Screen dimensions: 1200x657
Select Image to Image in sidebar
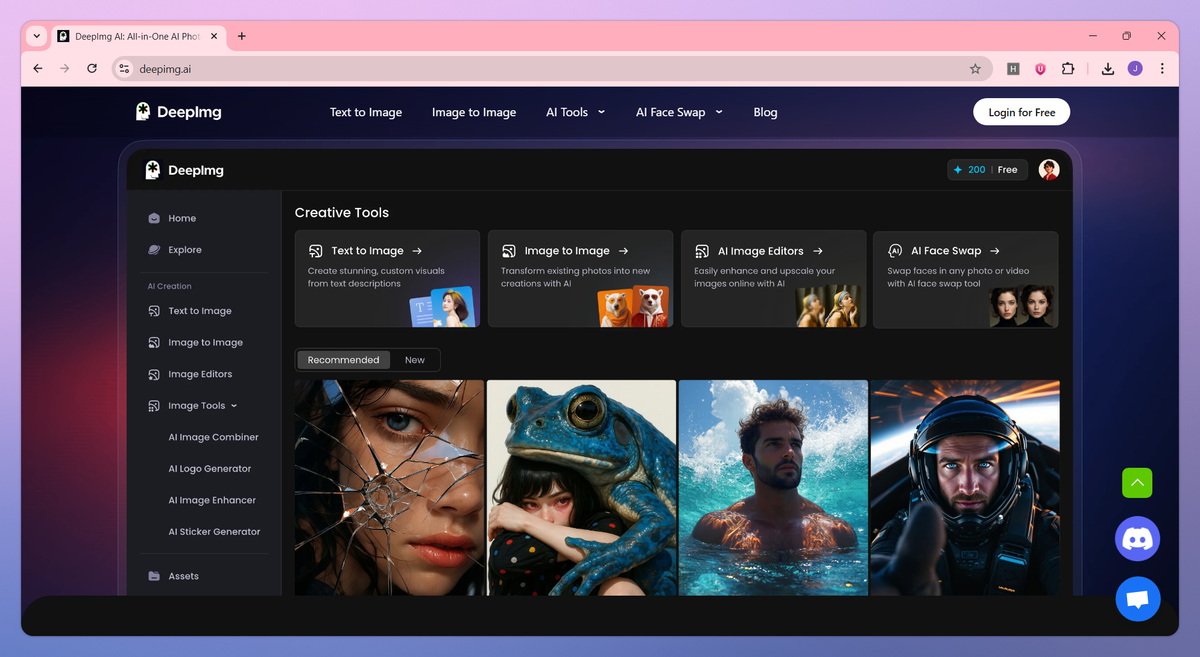[x=205, y=342]
